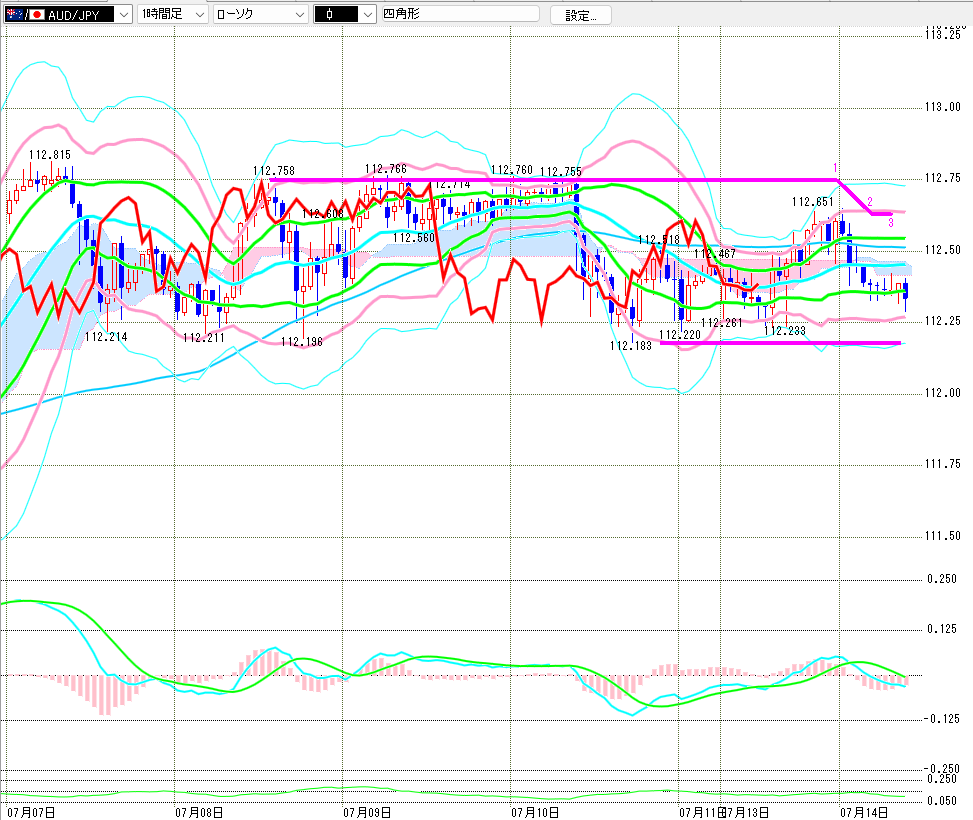This screenshot has width=973, height=820.
Task: Click the candlestick symbol icon
Action: coord(329,14)
